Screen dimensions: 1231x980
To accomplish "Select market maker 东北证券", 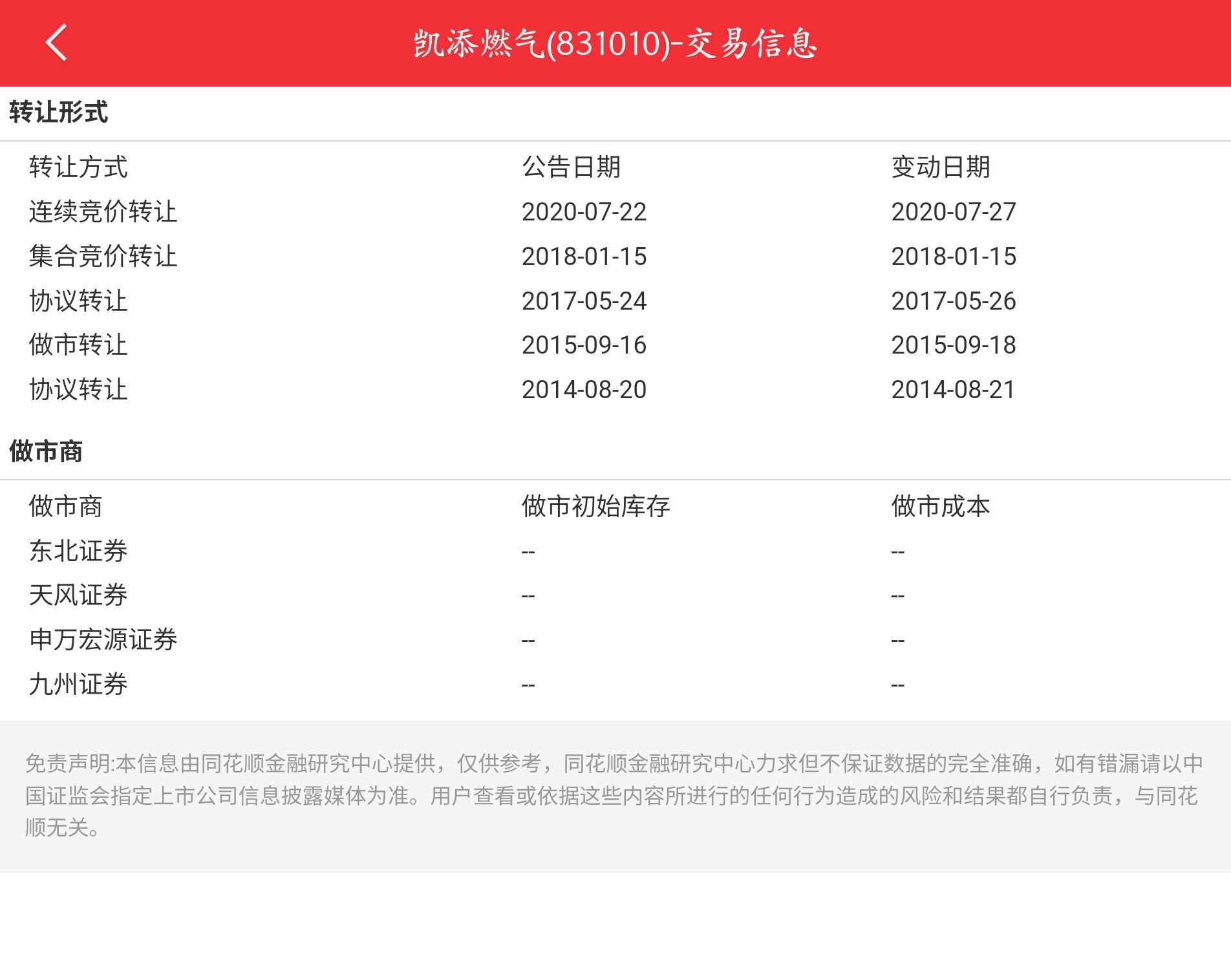I will tap(78, 551).
